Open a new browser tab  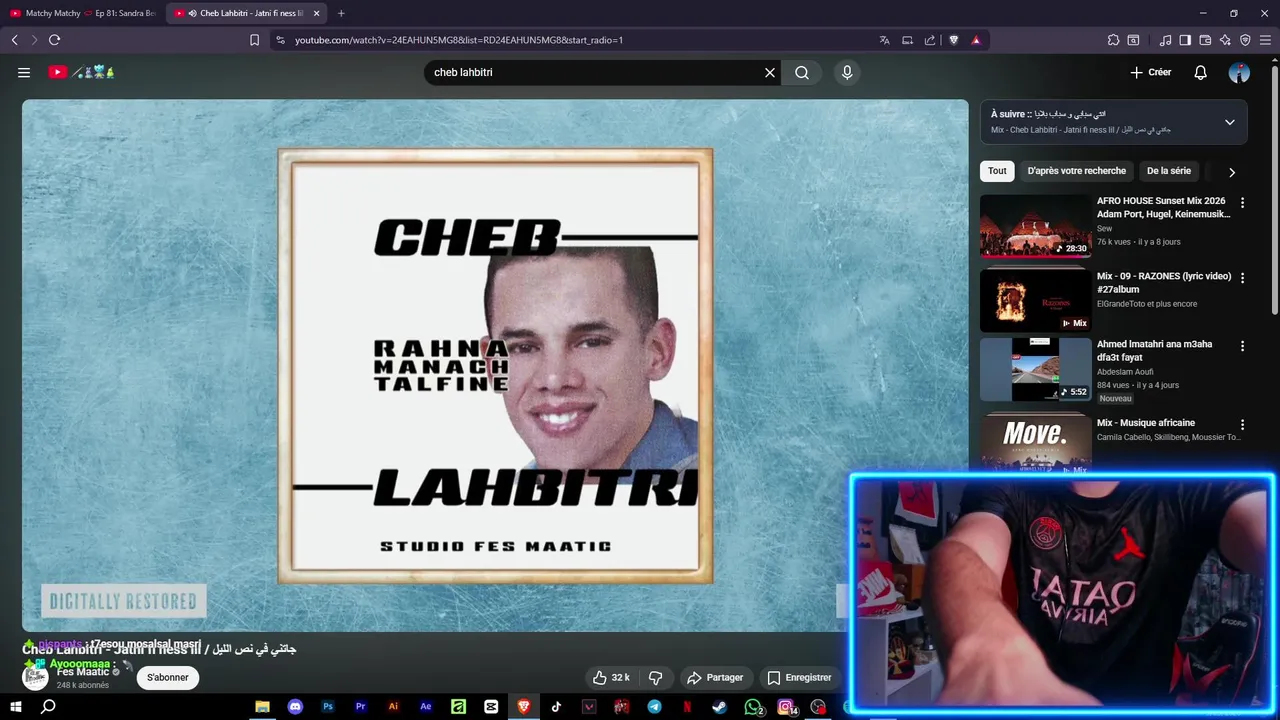[341, 13]
